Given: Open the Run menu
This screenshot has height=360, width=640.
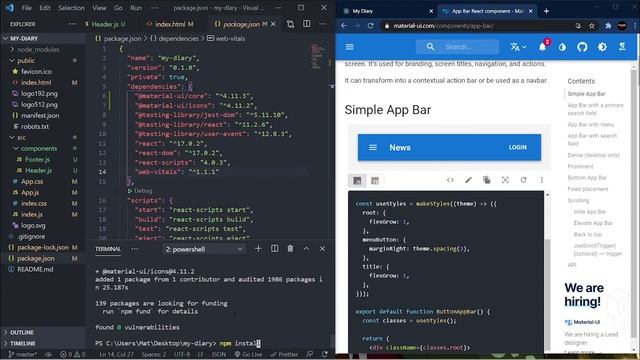Looking at the screenshot, I should (136, 8).
